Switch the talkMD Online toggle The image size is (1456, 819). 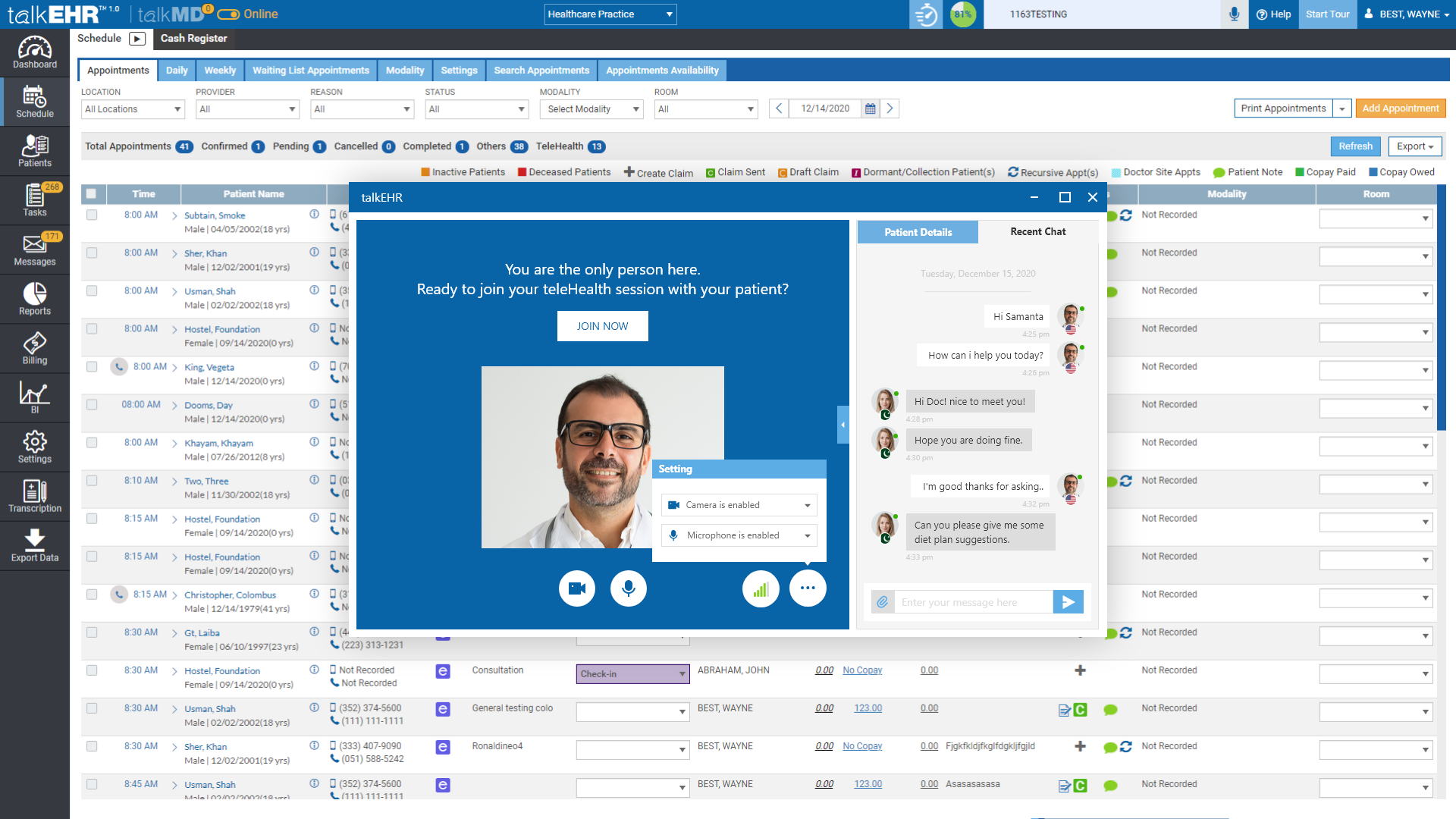pyautogui.click(x=228, y=14)
